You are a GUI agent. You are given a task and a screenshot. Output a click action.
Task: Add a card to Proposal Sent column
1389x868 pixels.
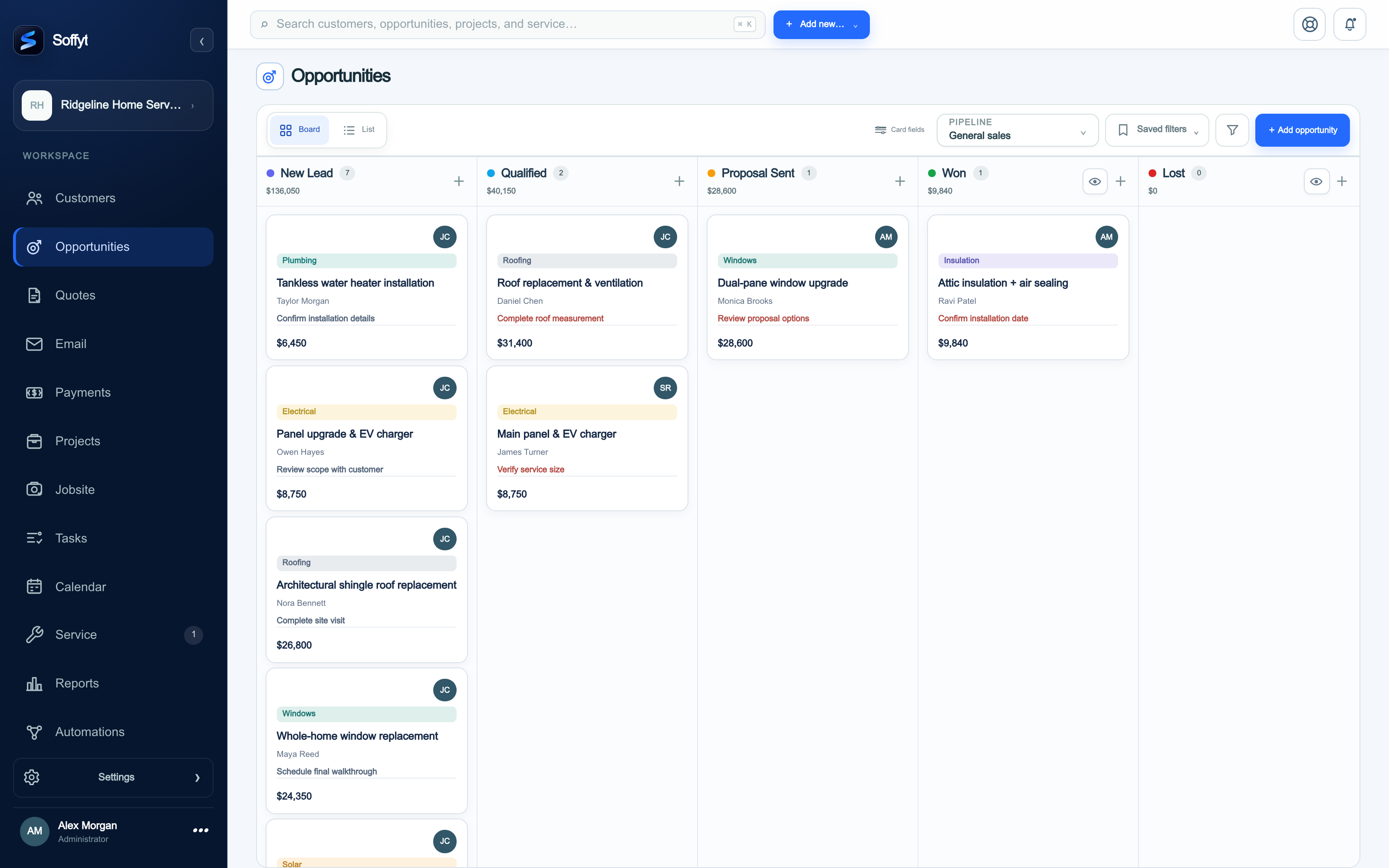click(x=899, y=181)
